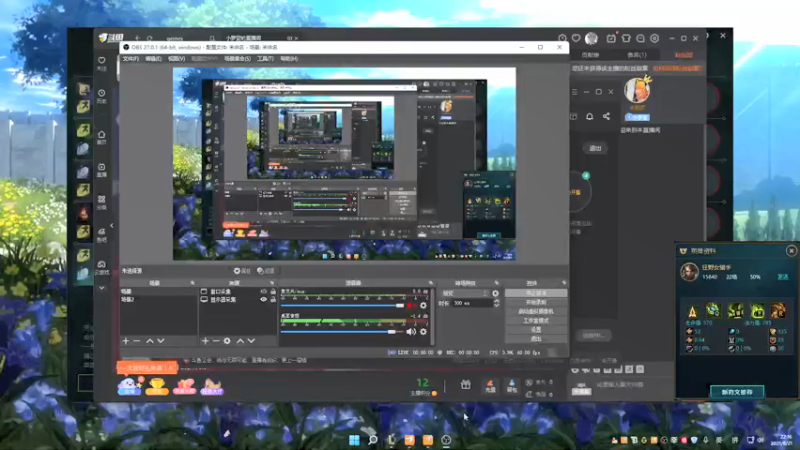This screenshot has height=450, width=800.
Task: Click the heart favorites icon in Douyu title bar
Action: 576,38
